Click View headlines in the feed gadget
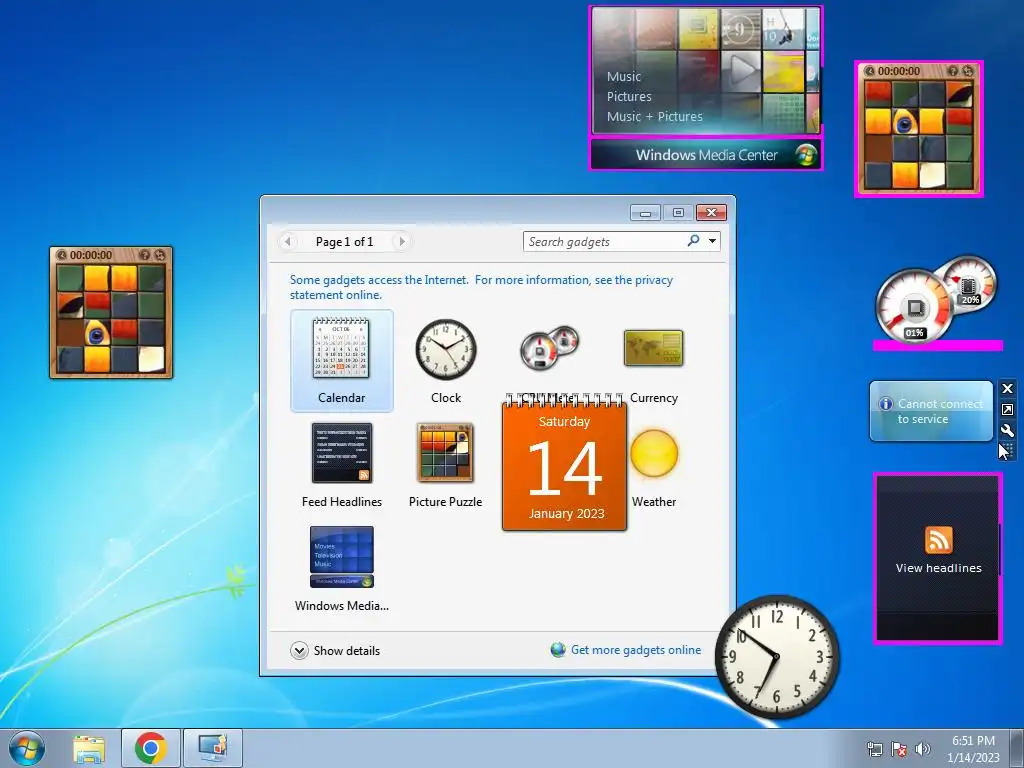This screenshot has height=768, width=1024. coord(938,568)
